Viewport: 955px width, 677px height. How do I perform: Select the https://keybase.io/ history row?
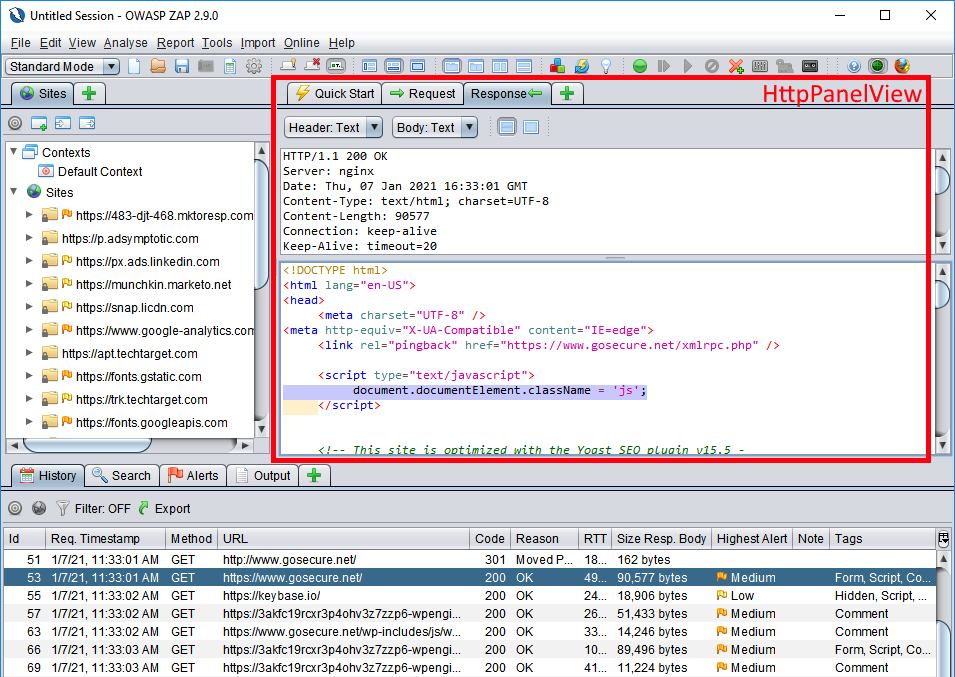pos(469,595)
